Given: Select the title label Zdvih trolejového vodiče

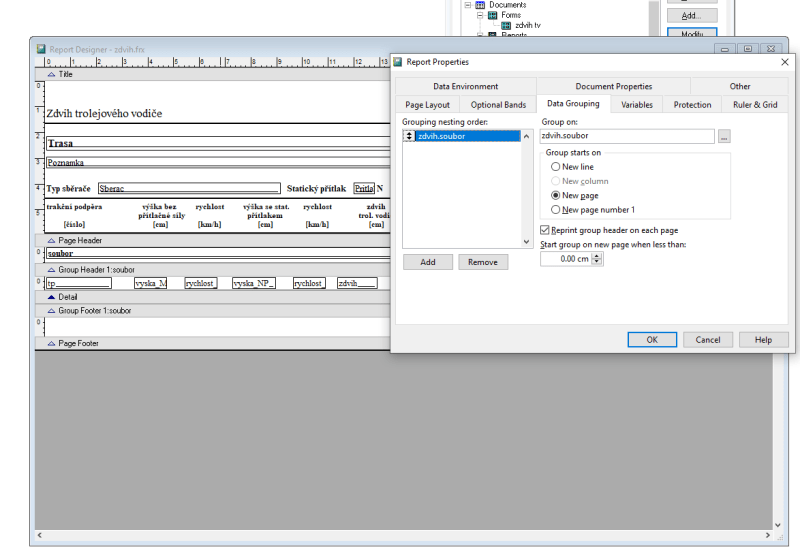Looking at the screenshot, I should coord(105,113).
